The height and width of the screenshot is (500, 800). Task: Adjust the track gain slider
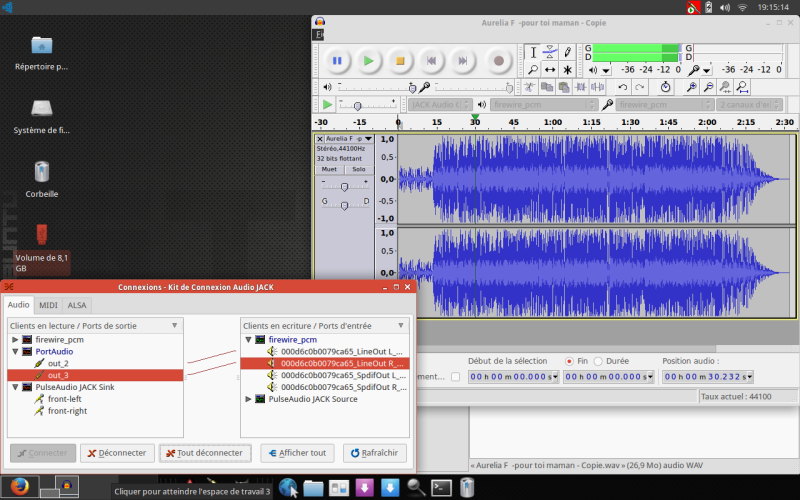(345, 186)
